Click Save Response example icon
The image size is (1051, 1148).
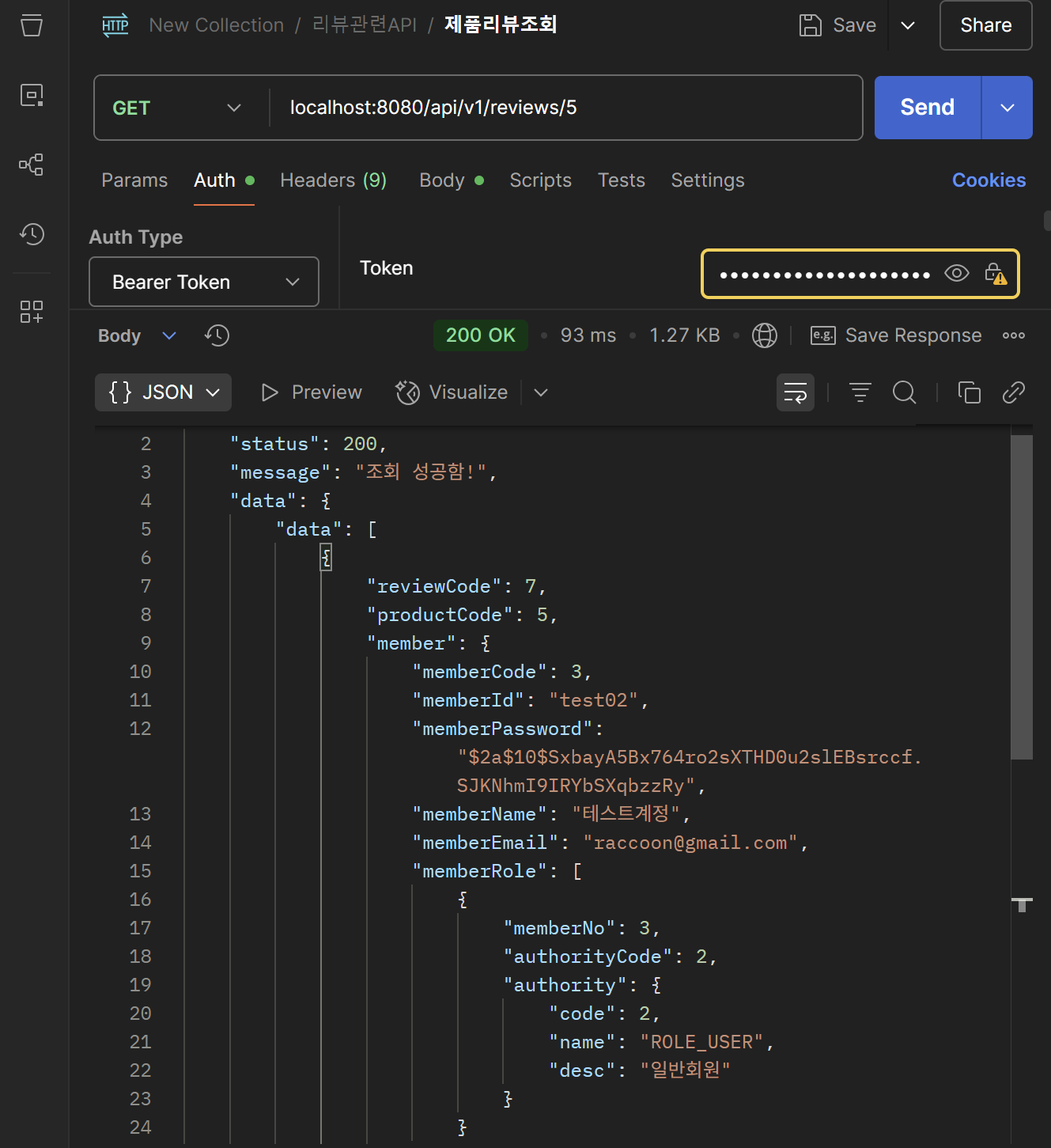tap(823, 335)
